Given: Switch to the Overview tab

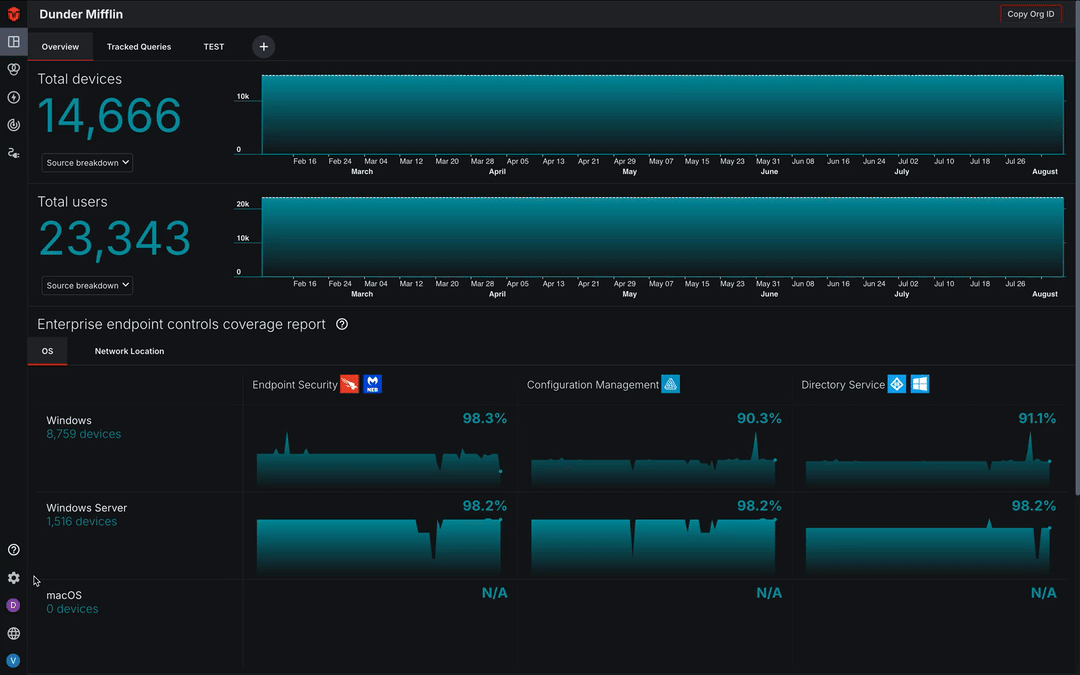Looking at the screenshot, I should 60,47.
